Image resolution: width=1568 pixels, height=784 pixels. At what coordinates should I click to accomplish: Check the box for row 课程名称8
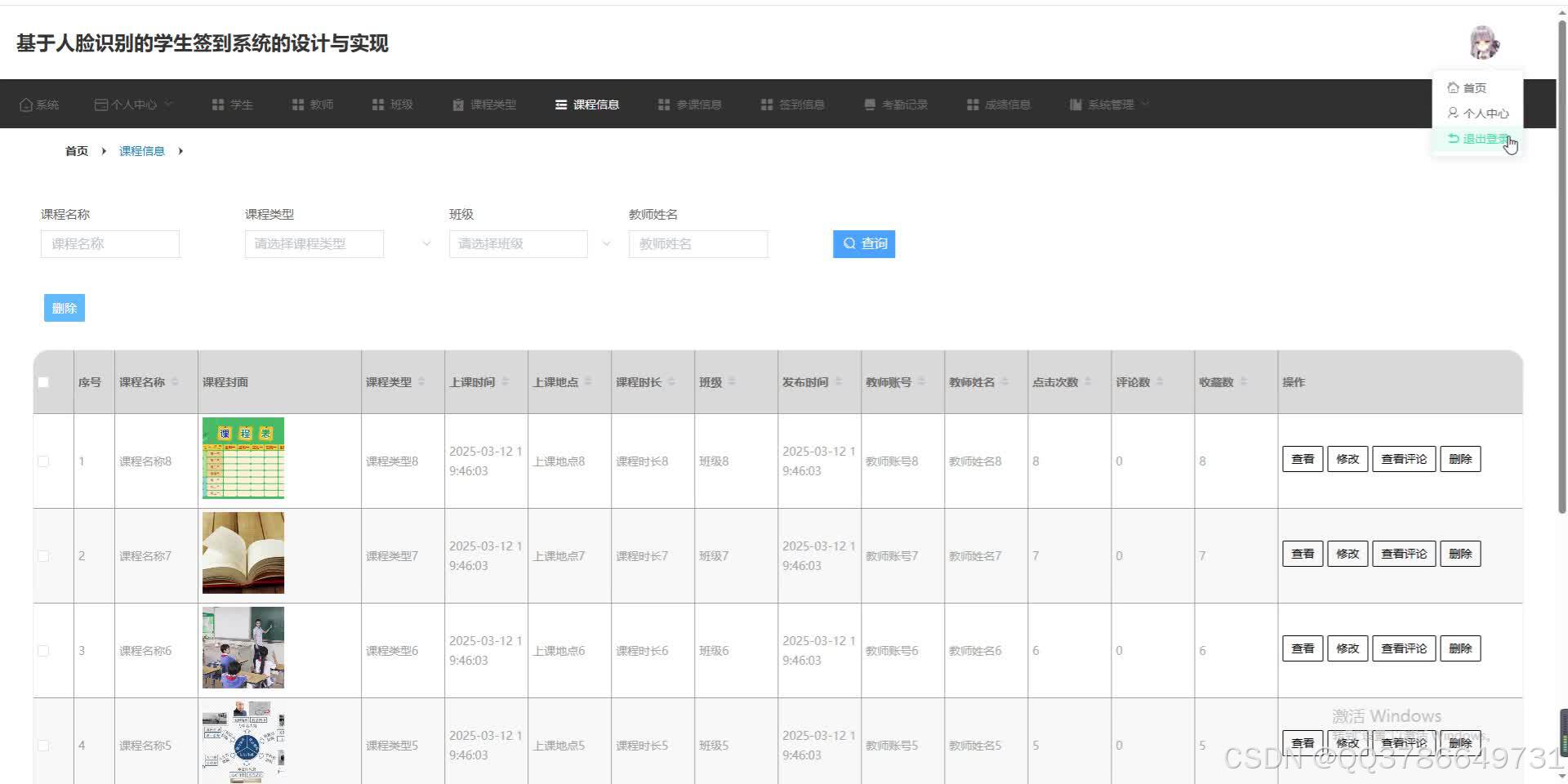pyautogui.click(x=43, y=461)
